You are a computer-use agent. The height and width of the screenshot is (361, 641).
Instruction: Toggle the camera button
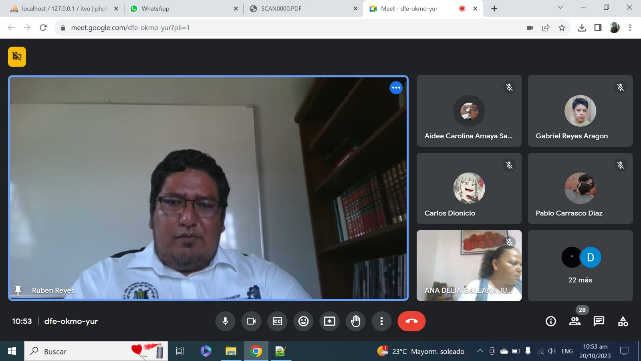(251, 321)
